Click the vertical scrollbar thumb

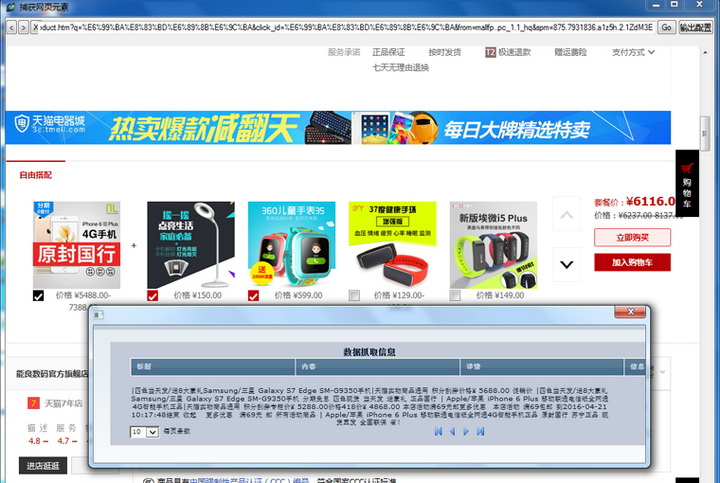pos(704,134)
